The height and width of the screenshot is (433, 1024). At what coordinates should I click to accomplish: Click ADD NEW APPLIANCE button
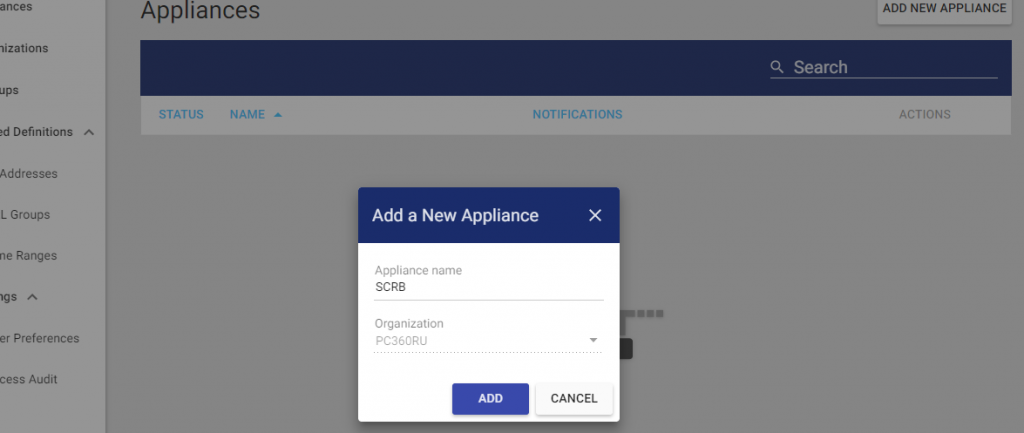click(x=944, y=9)
